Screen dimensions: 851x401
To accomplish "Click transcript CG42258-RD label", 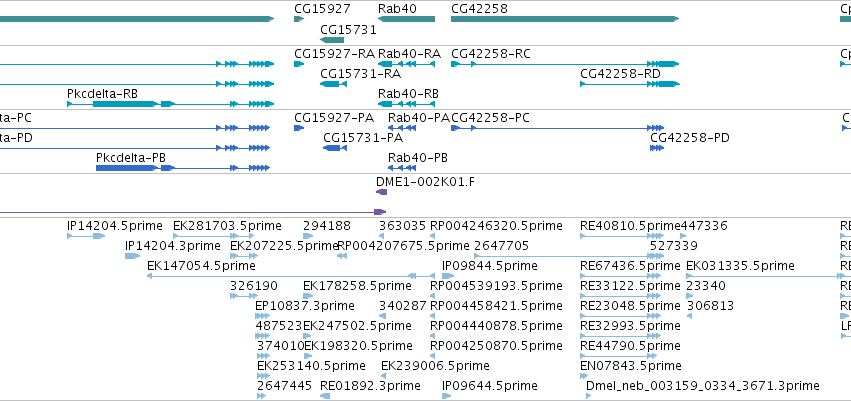I will 620,74.
